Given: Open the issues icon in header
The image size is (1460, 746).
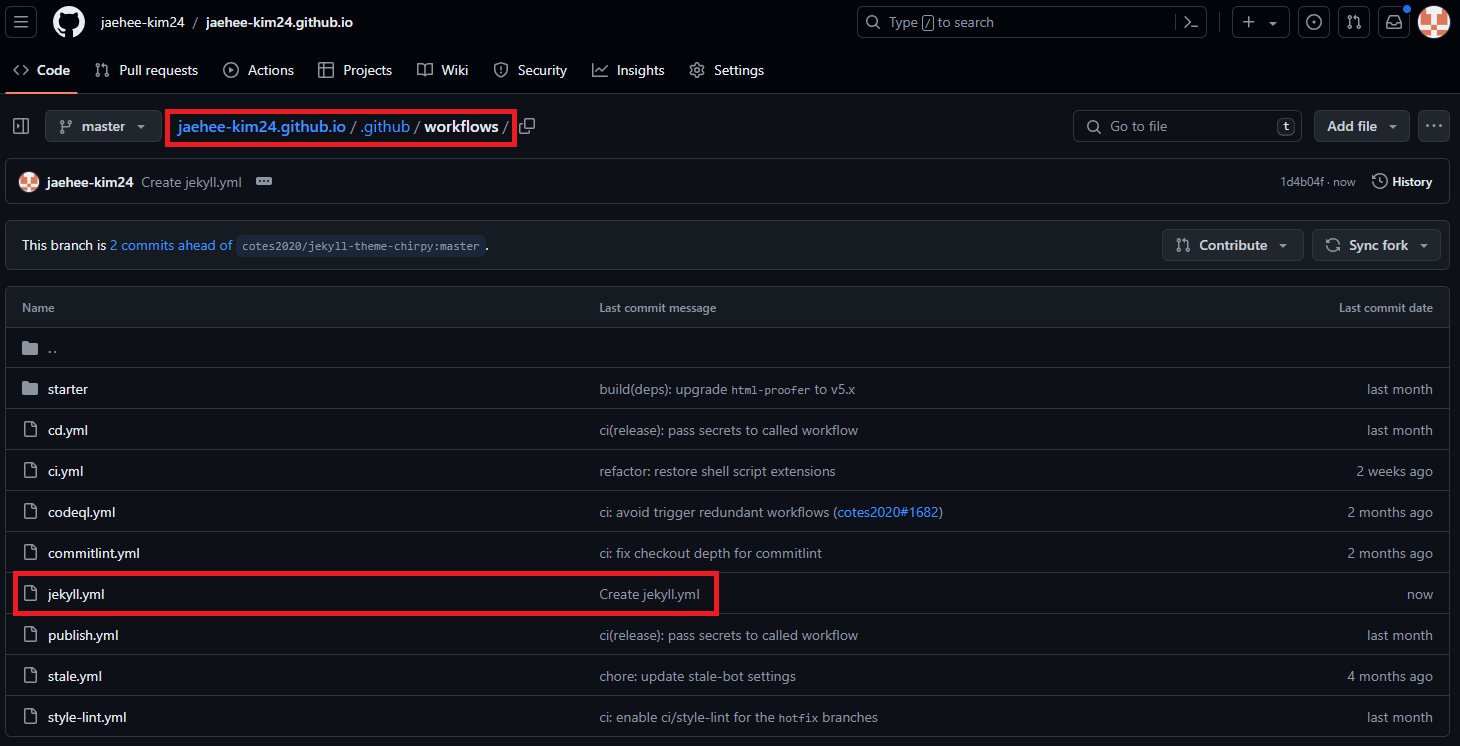Looking at the screenshot, I should click(x=1314, y=22).
